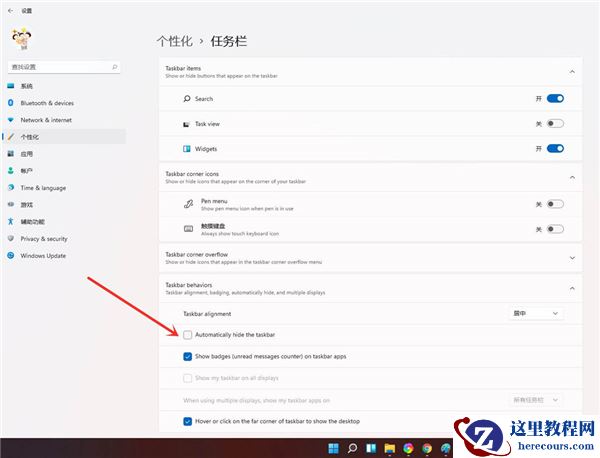The image size is (600, 458).
Task: Check Show my taskbar on all displays
Action: click(188, 378)
